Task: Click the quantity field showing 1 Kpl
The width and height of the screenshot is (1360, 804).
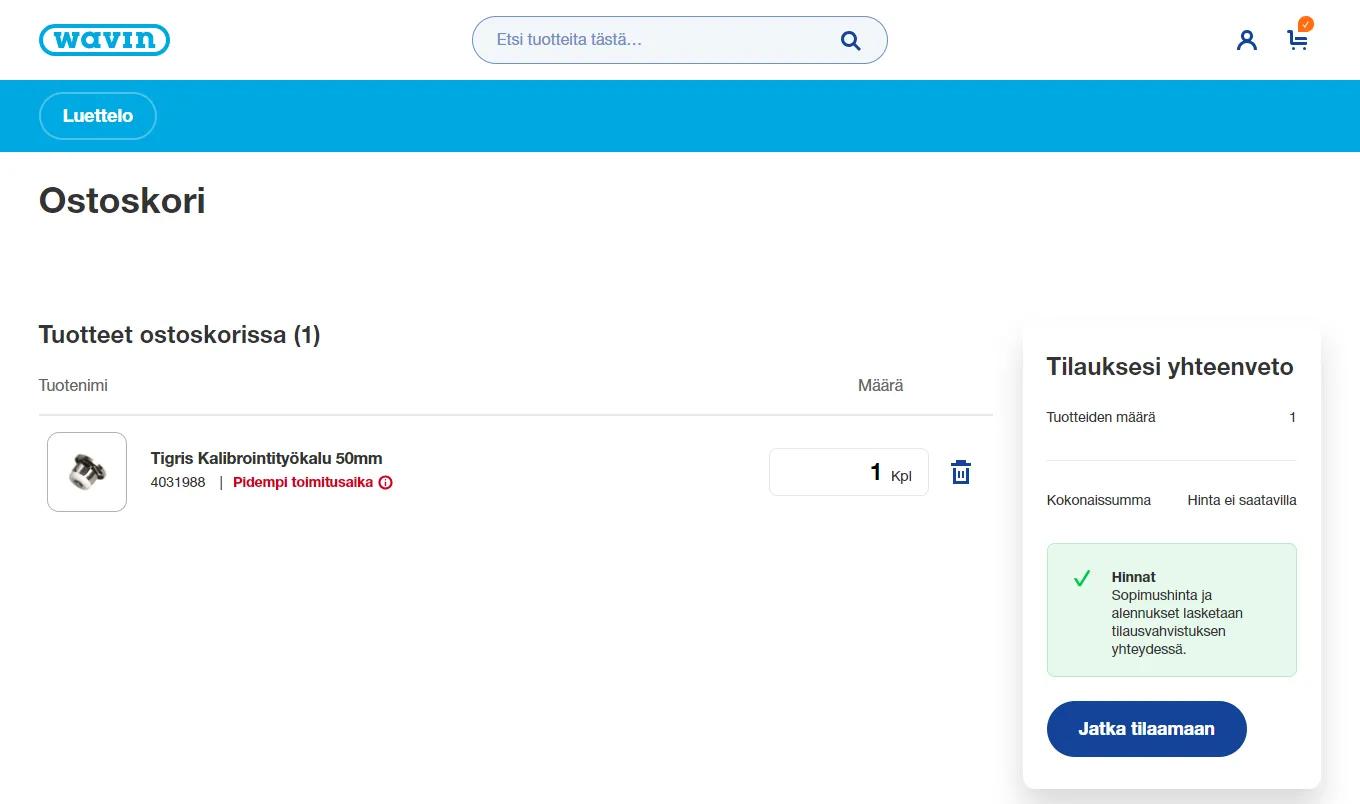Action: tap(849, 472)
